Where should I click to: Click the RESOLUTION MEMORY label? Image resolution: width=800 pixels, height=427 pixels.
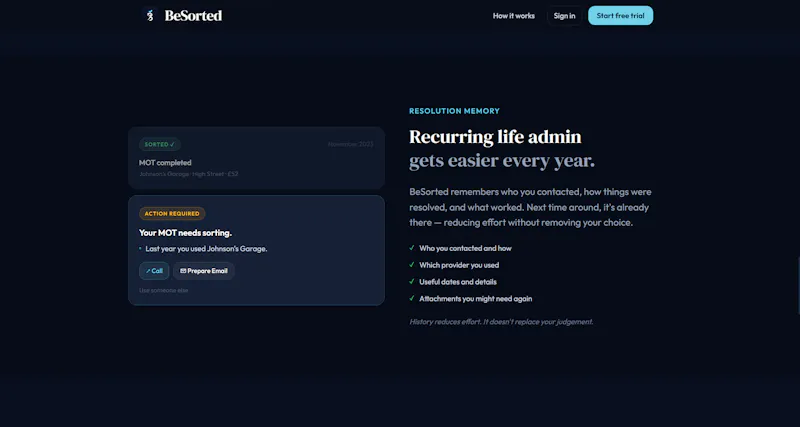tap(454, 111)
